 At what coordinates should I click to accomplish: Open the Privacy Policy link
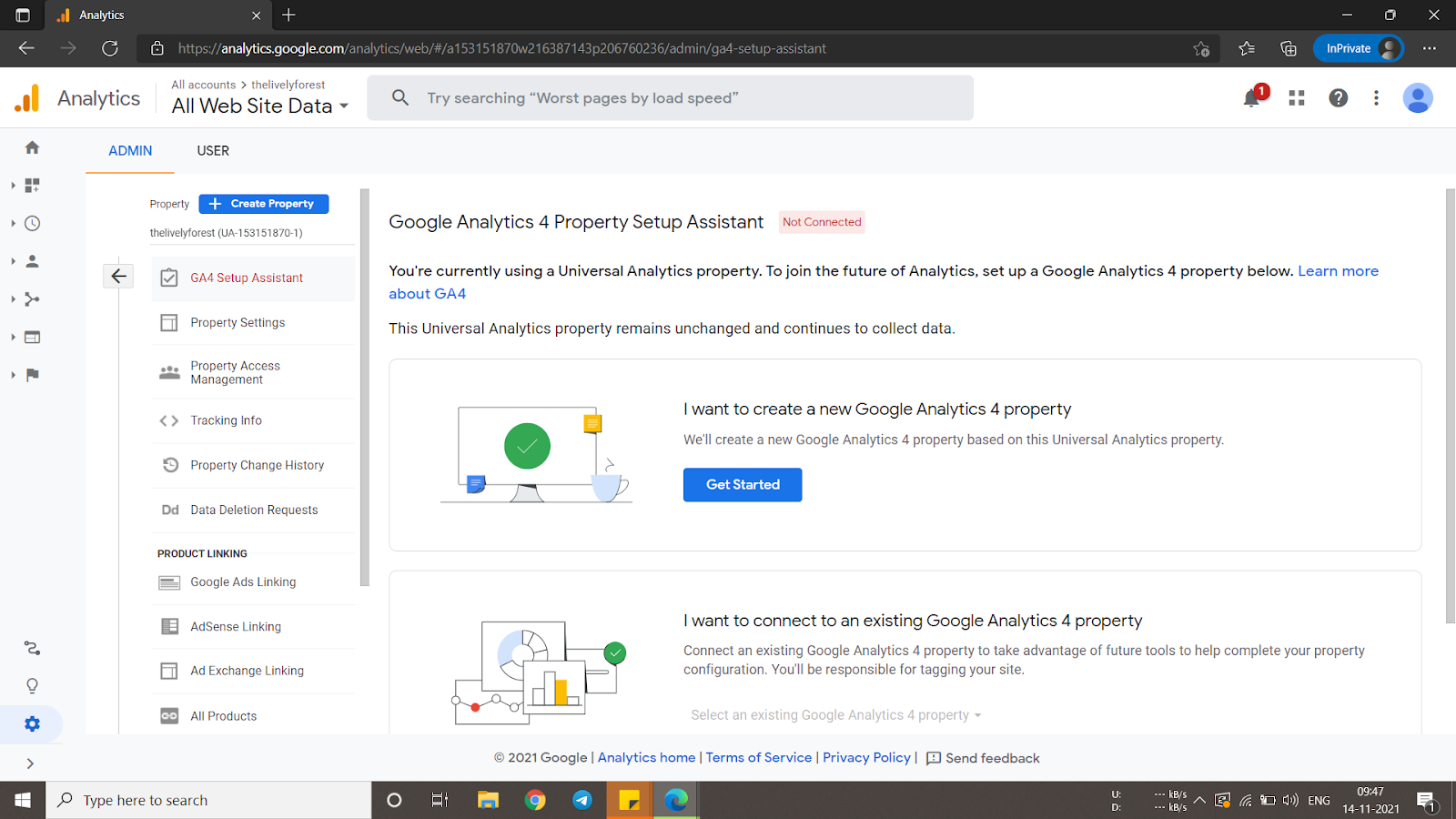(x=866, y=758)
